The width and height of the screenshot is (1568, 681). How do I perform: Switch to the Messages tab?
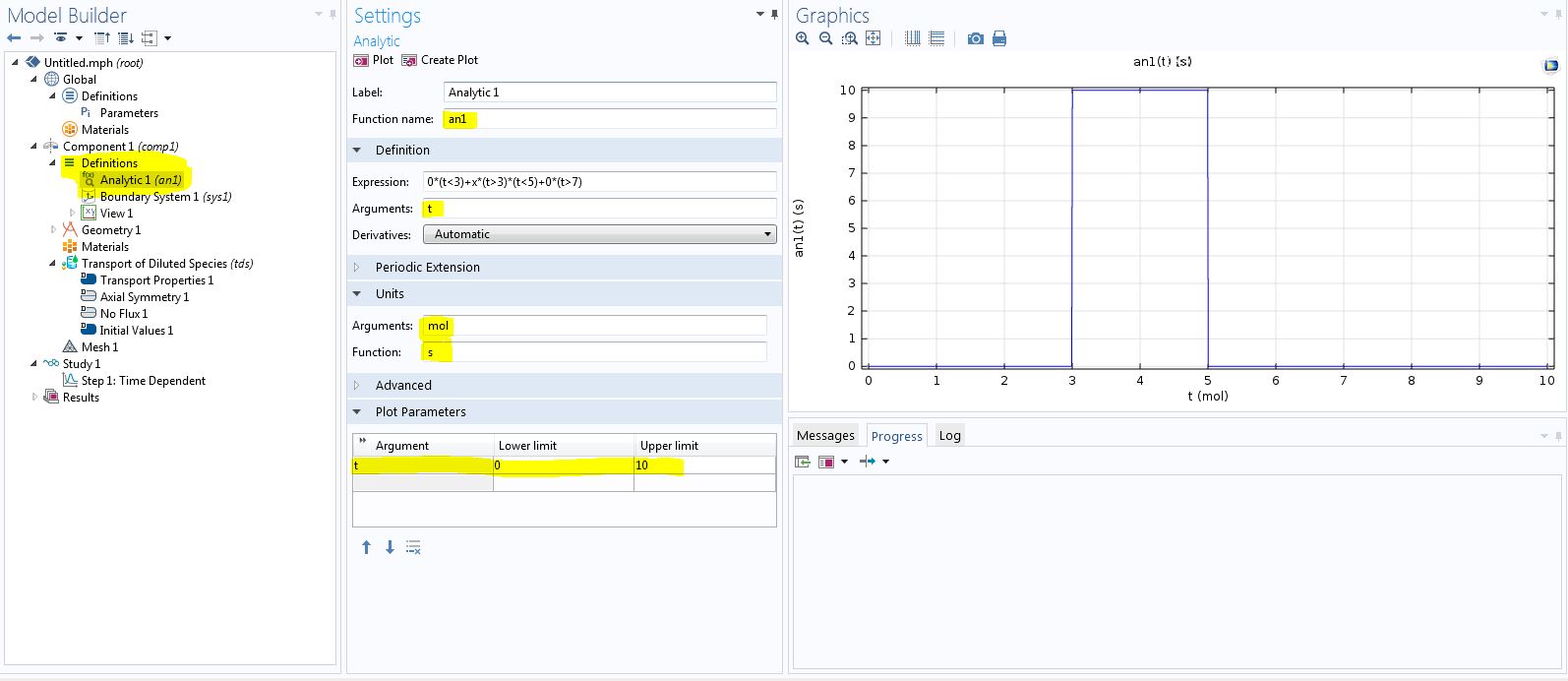(x=824, y=436)
